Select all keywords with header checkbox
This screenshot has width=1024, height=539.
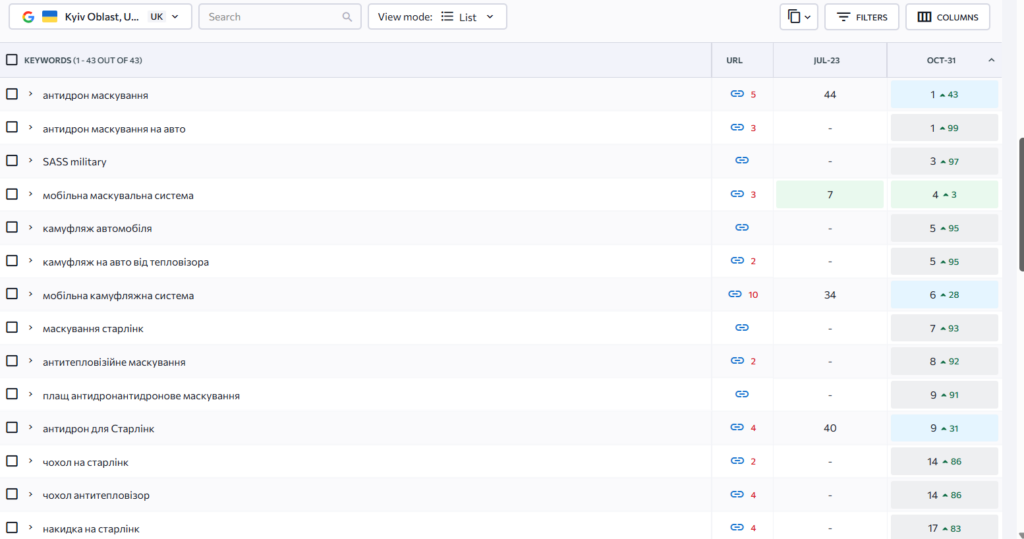(x=12, y=60)
